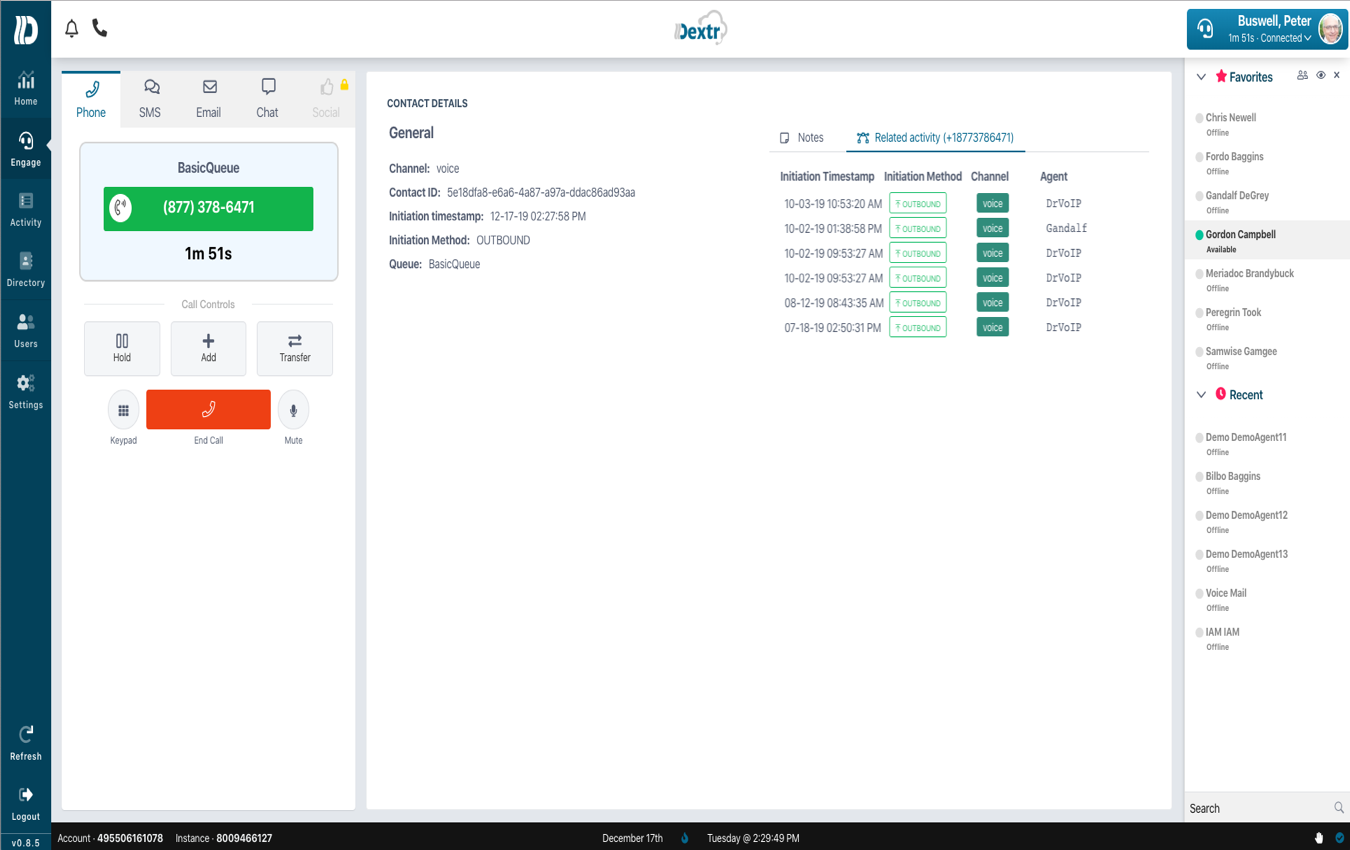The height and width of the screenshot is (850, 1350).
Task: Click the Contact ID value 5e18dfa8-e6a6-4a87-a97a-ddac86ad93aa
Action: point(541,192)
